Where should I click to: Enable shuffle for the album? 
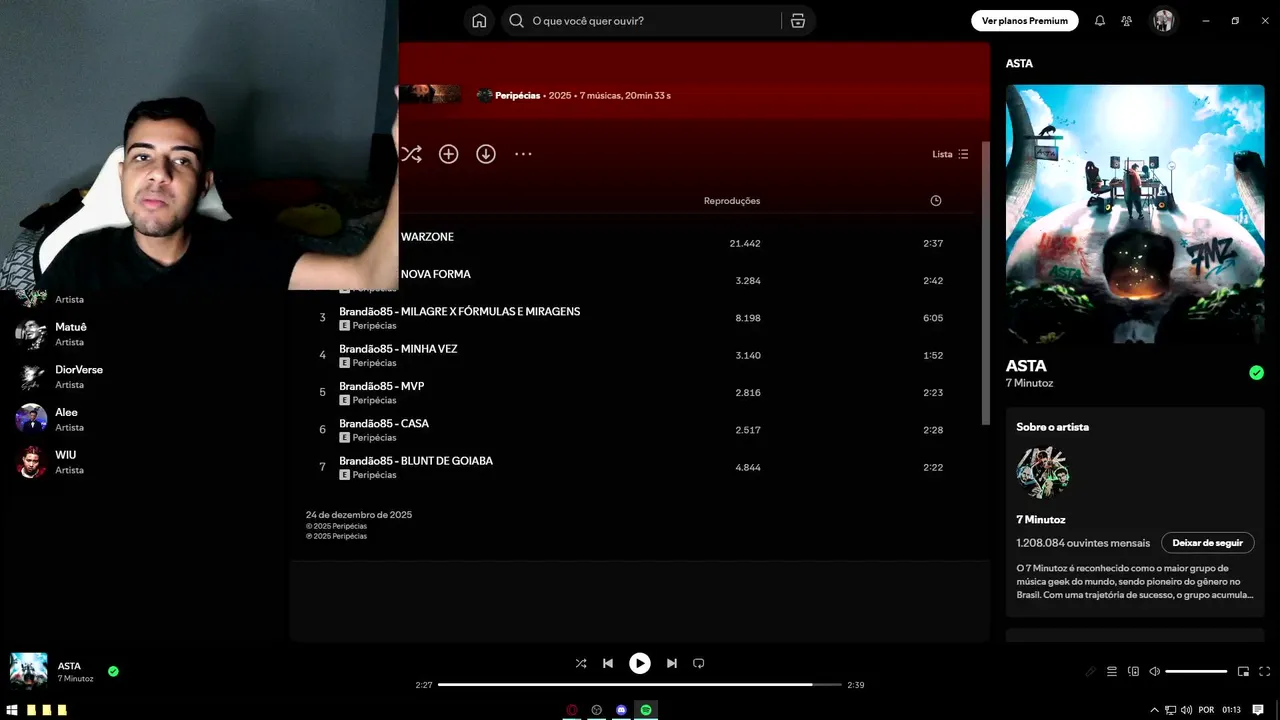pyautogui.click(x=411, y=154)
